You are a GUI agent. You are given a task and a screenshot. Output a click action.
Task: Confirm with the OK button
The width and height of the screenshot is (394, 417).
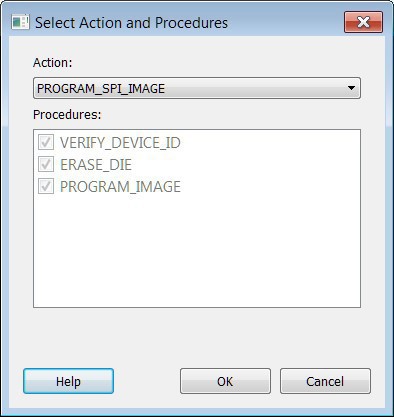[x=225, y=381]
